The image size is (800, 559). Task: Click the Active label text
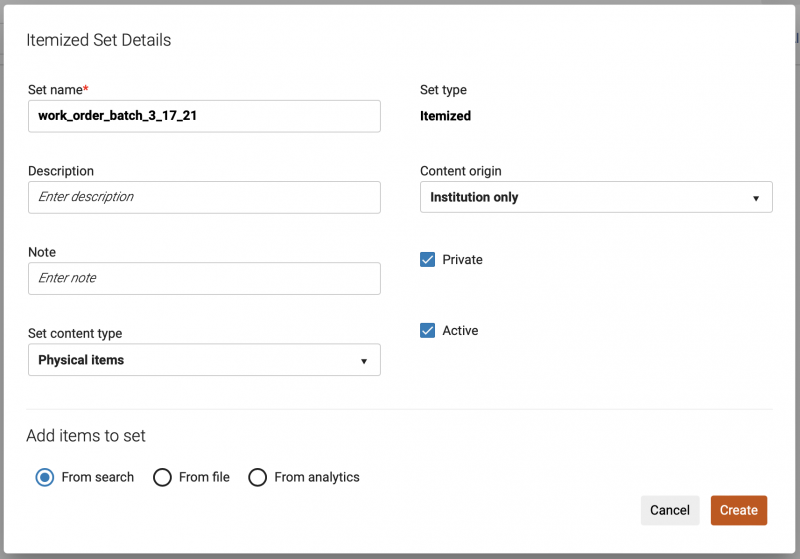pyautogui.click(x=460, y=331)
